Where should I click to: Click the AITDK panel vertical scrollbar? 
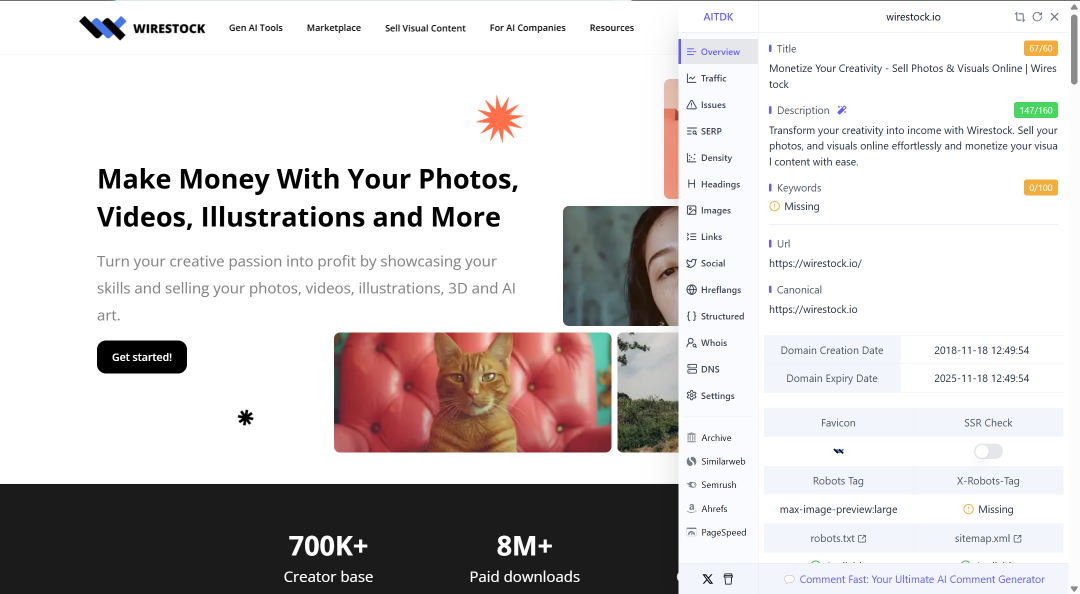point(1074,52)
